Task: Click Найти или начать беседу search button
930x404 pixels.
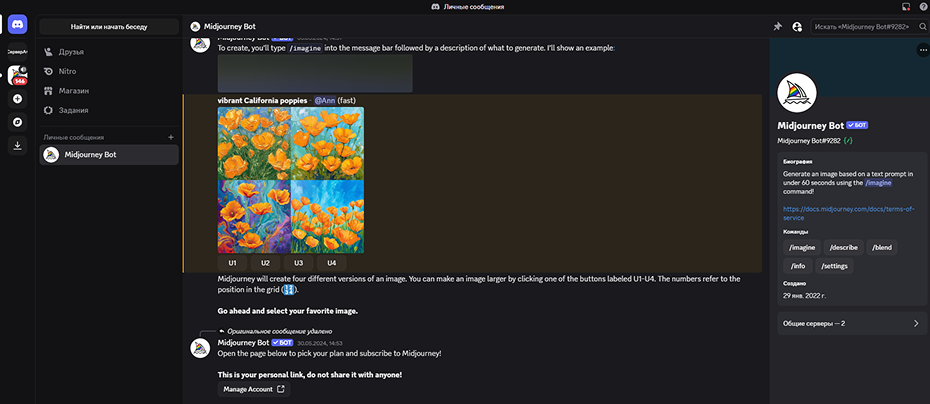Action: 109,27
